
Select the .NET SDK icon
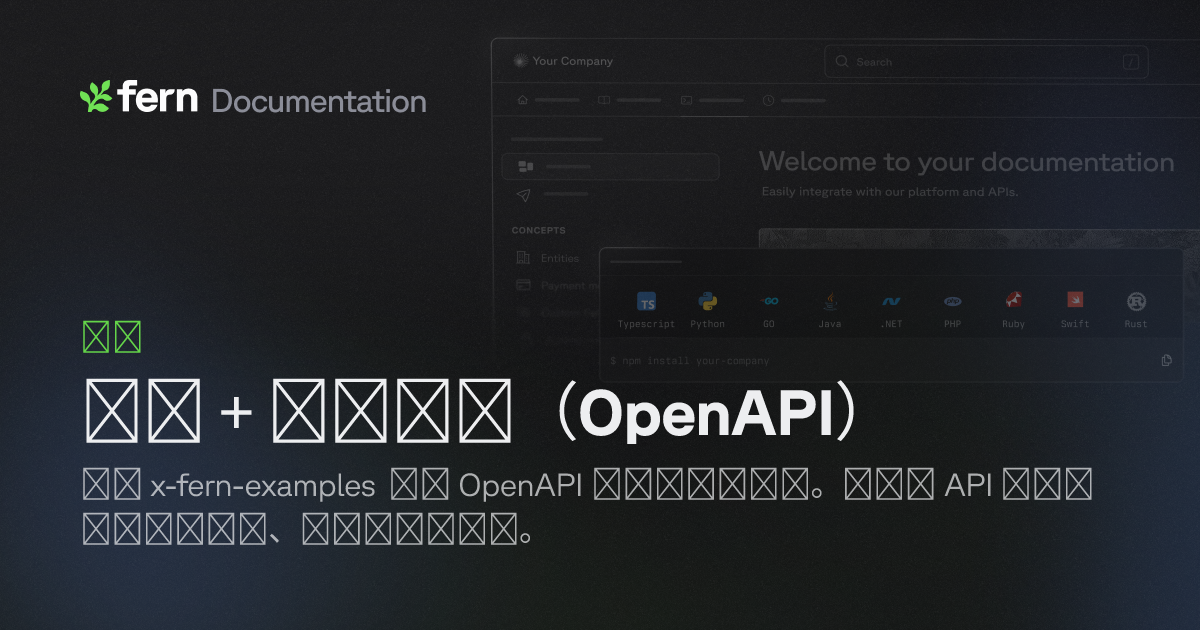(x=891, y=301)
